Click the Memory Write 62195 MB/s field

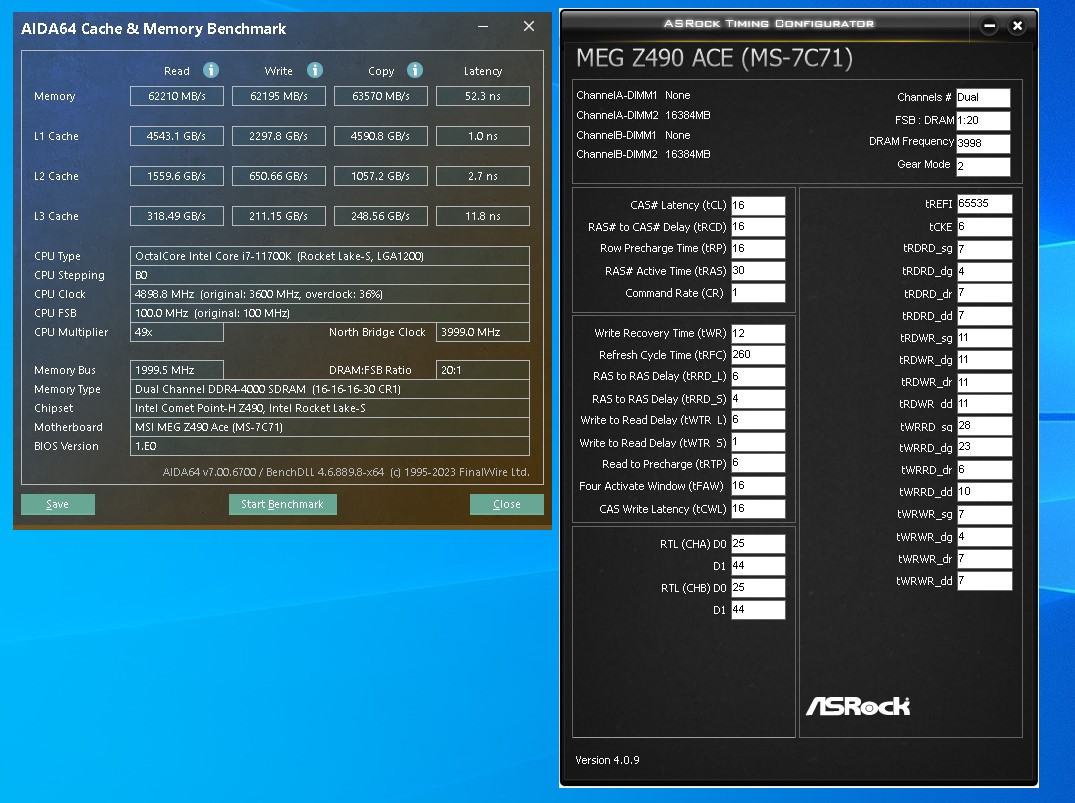(x=279, y=96)
